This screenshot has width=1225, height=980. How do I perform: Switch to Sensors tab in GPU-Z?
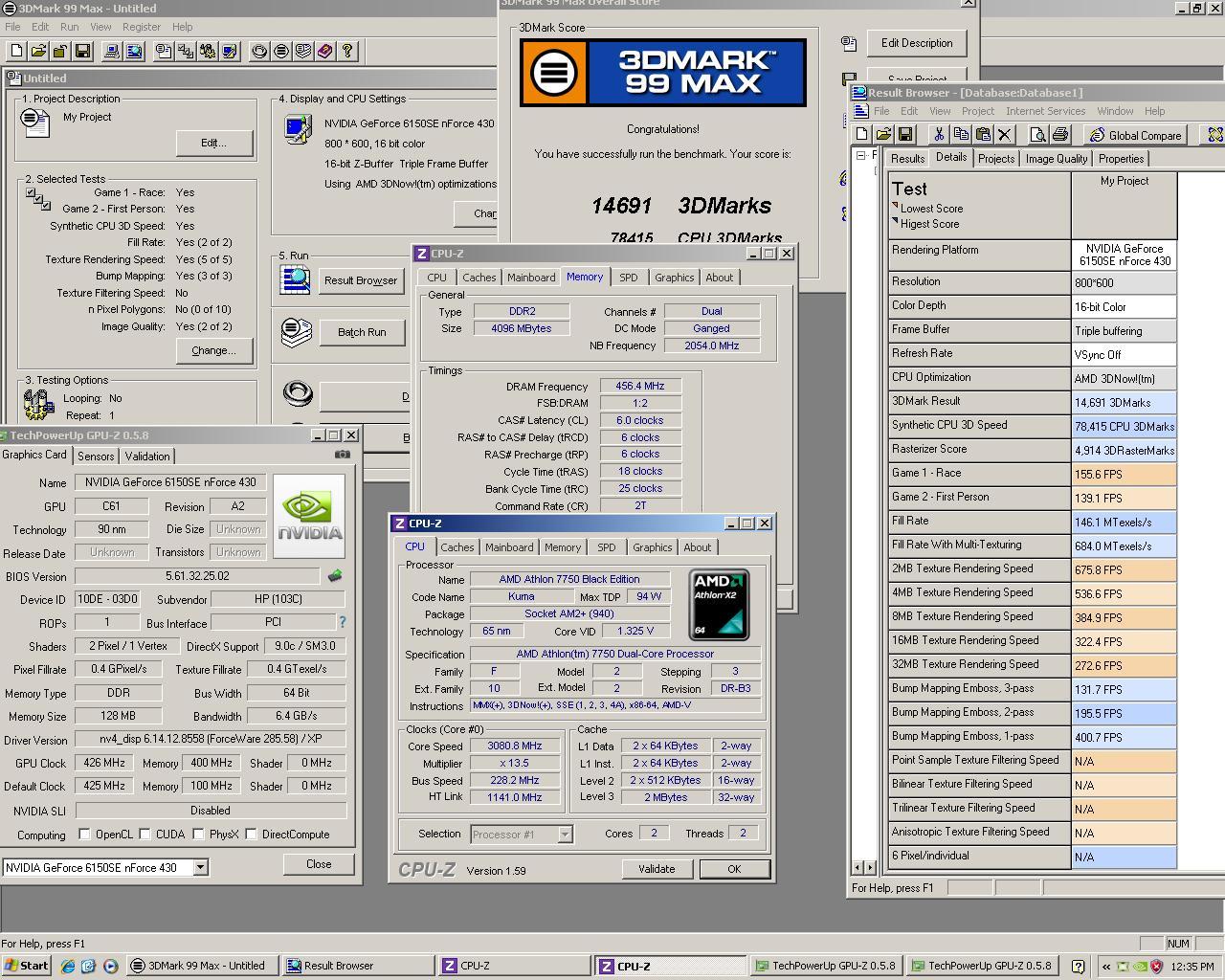click(x=96, y=457)
